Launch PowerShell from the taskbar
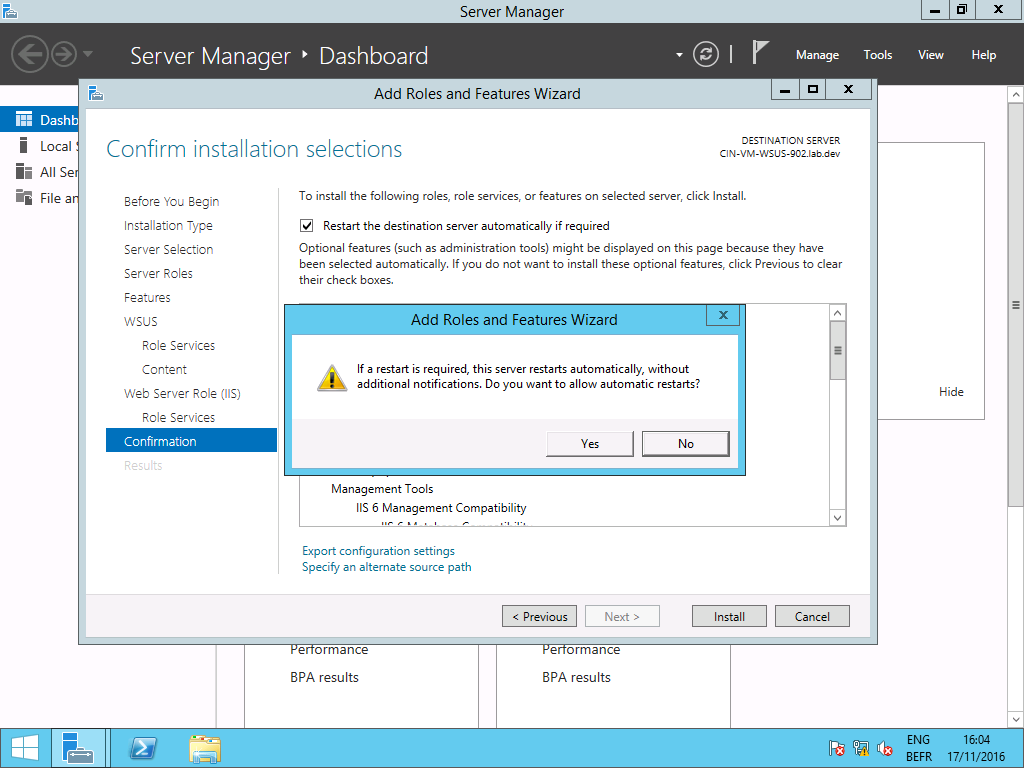 click(143, 748)
